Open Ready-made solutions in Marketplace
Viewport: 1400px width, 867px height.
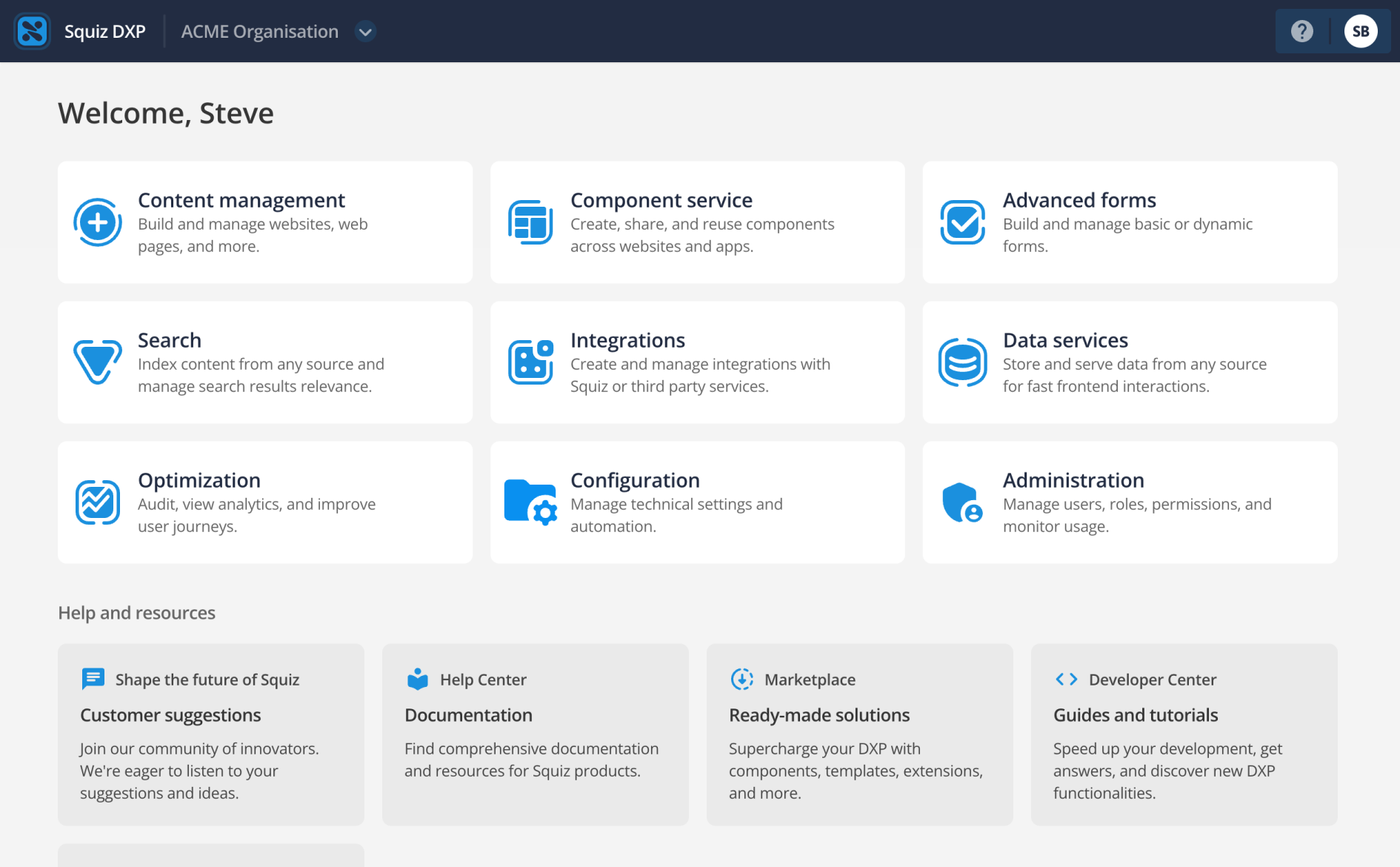819,715
